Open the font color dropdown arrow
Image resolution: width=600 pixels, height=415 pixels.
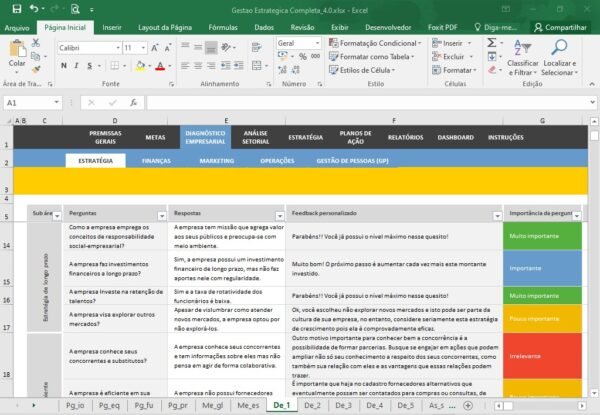pyautogui.click(x=170, y=66)
